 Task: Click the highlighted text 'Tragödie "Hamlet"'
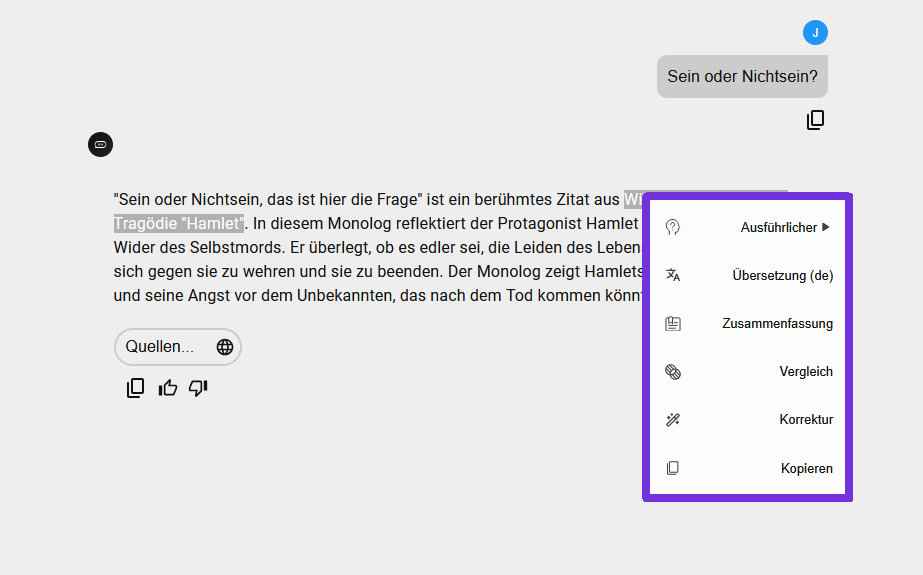tap(178, 222)
